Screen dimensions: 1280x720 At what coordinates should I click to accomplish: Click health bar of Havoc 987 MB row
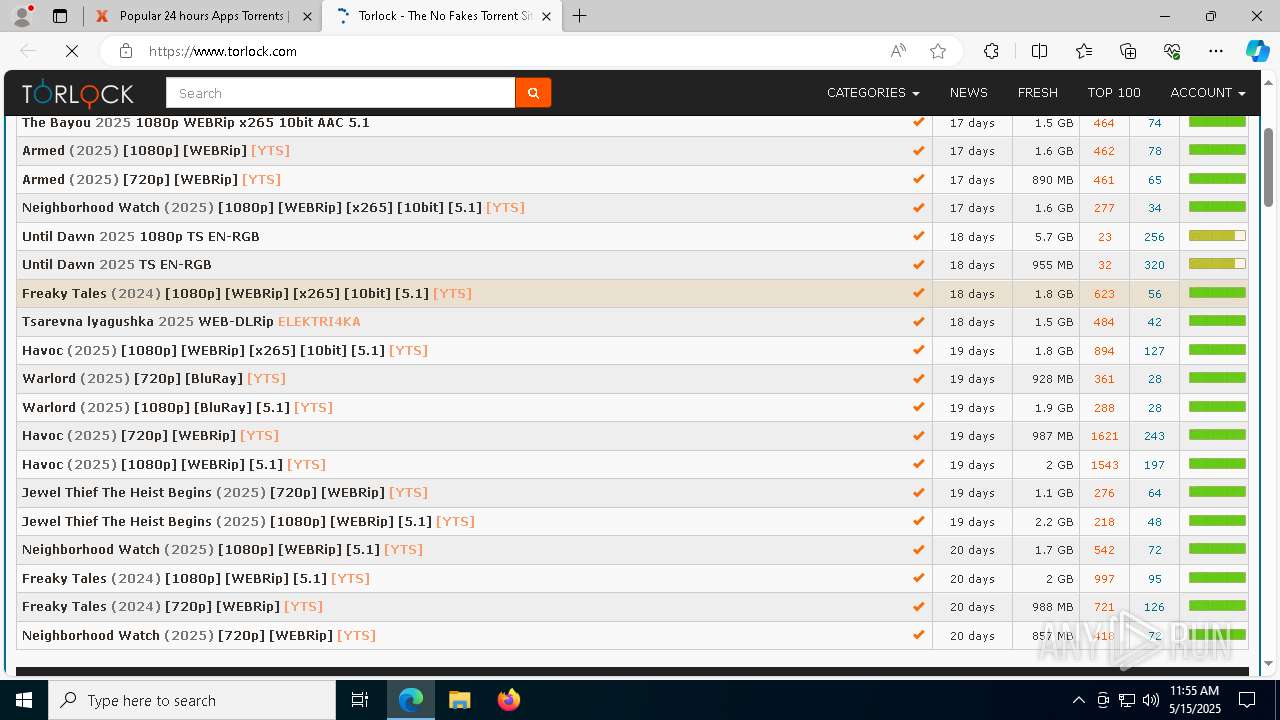click(x=1217, y=435)
